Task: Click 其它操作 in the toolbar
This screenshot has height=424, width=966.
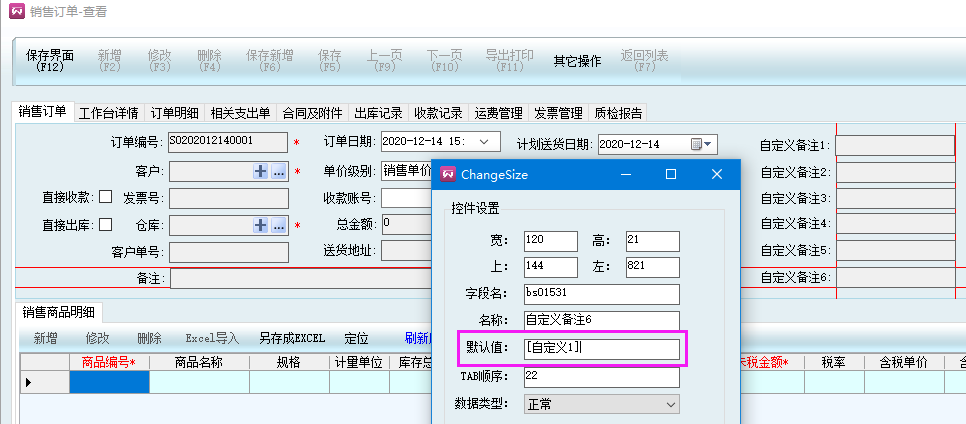Action: point(577,61)
